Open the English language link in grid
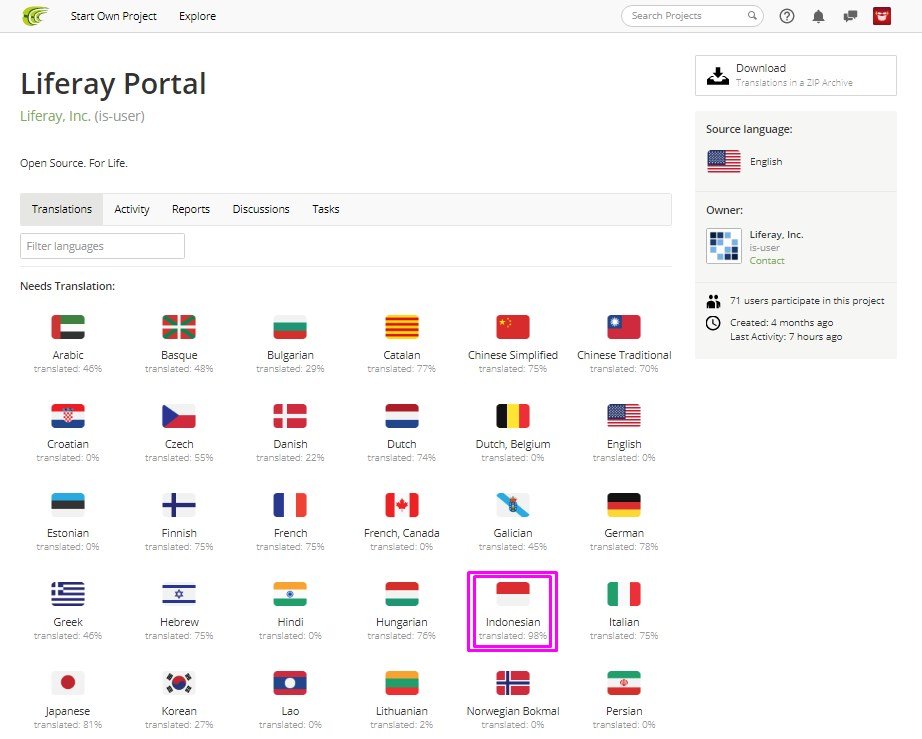 point(624,444)
